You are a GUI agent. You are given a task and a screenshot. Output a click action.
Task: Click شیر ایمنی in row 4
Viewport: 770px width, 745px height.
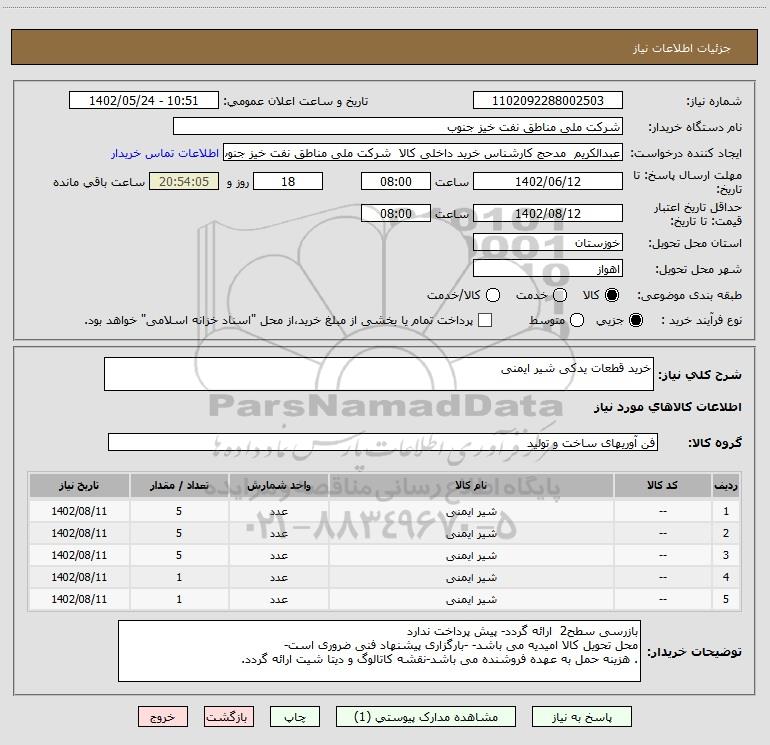(471, 578)
